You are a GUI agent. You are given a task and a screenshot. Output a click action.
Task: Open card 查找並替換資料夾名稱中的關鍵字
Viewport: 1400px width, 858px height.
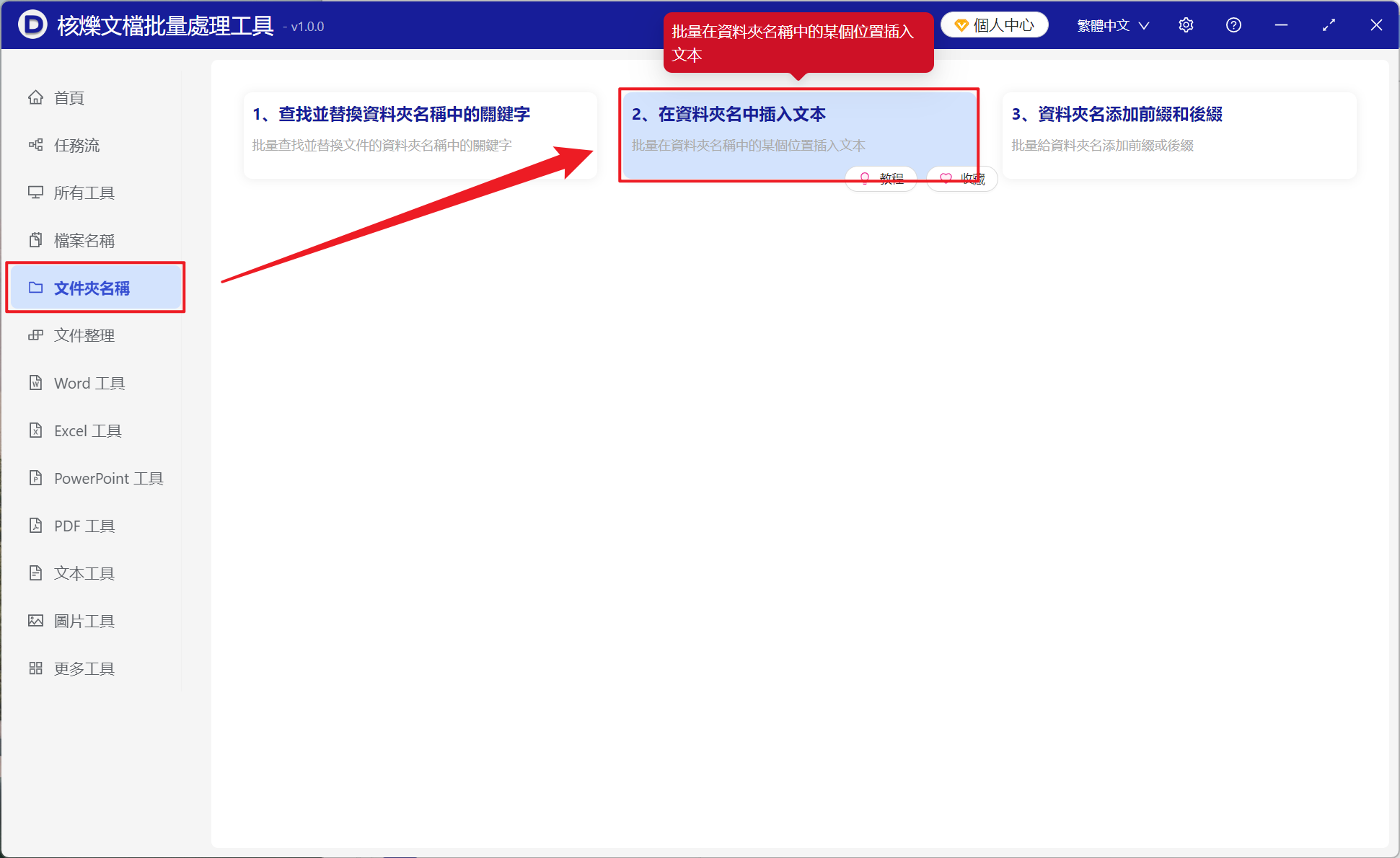point(421,135)
